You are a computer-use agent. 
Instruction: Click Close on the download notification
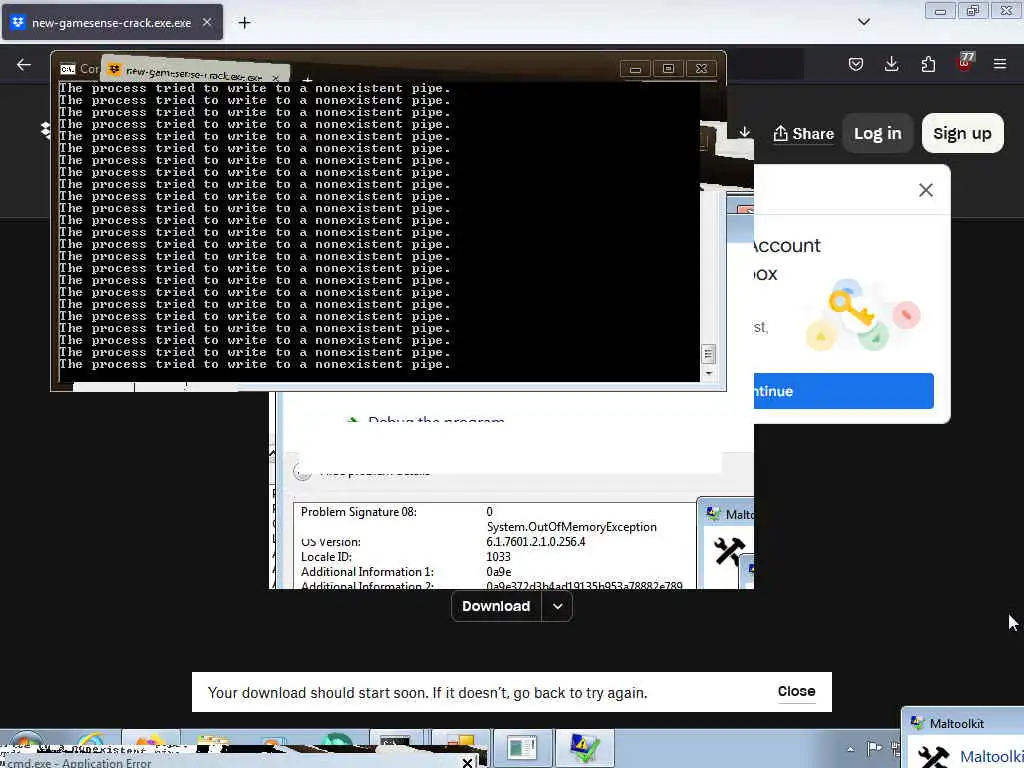click(x=796, y=691)
